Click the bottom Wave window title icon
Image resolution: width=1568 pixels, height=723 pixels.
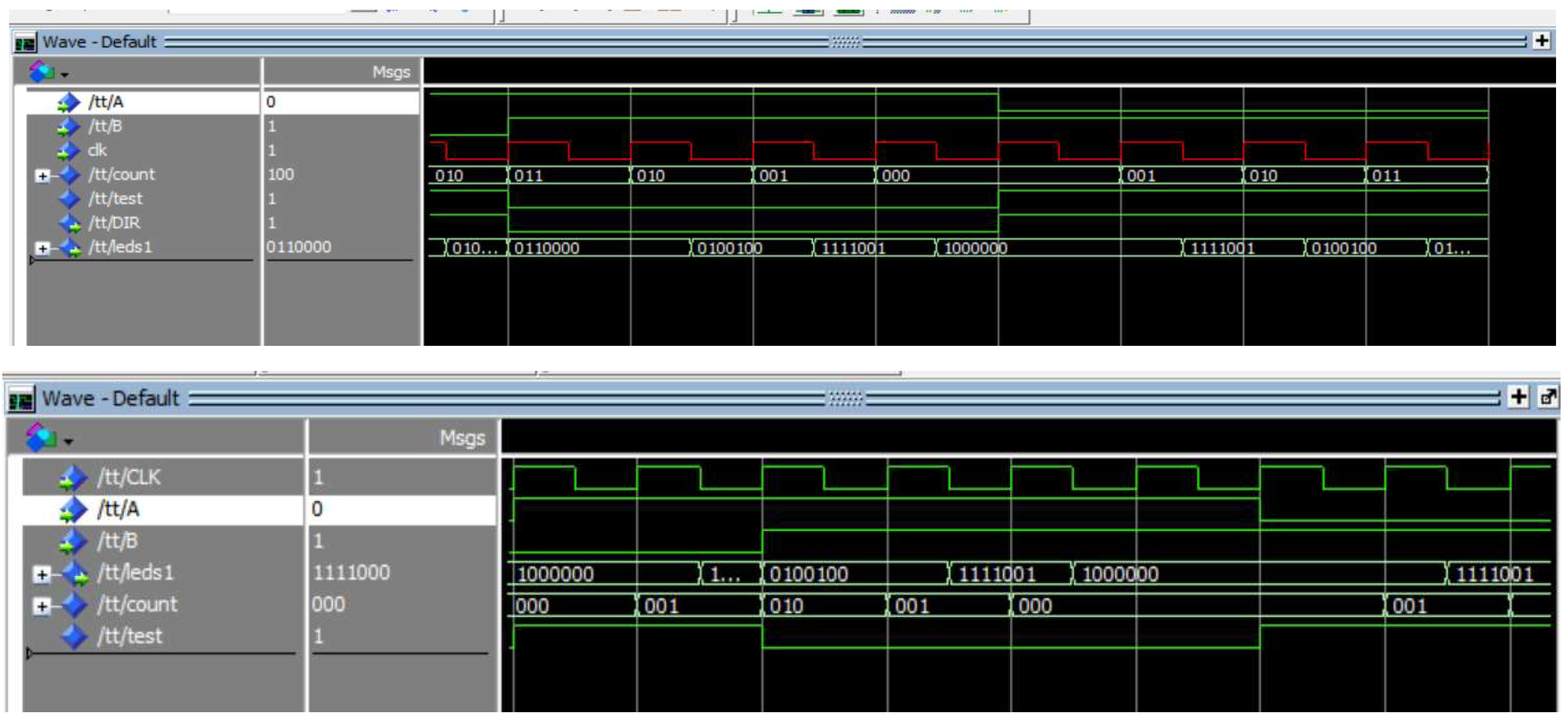coord(21,399)
